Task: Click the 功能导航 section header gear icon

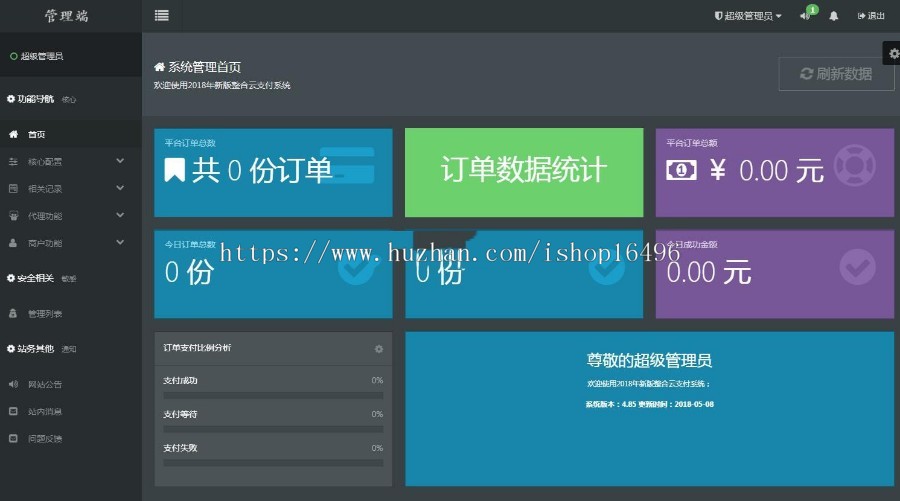Action: (x=11, y=99)
